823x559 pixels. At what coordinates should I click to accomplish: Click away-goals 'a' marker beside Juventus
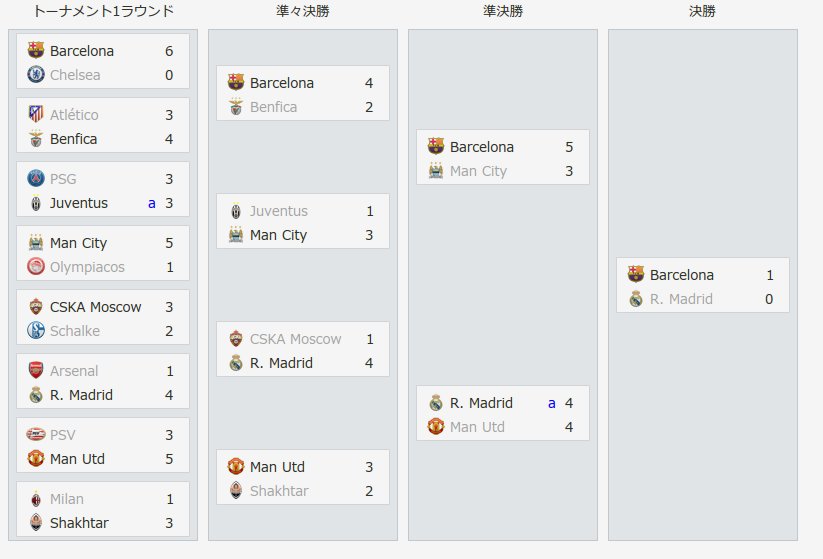[x=152, y=203]
